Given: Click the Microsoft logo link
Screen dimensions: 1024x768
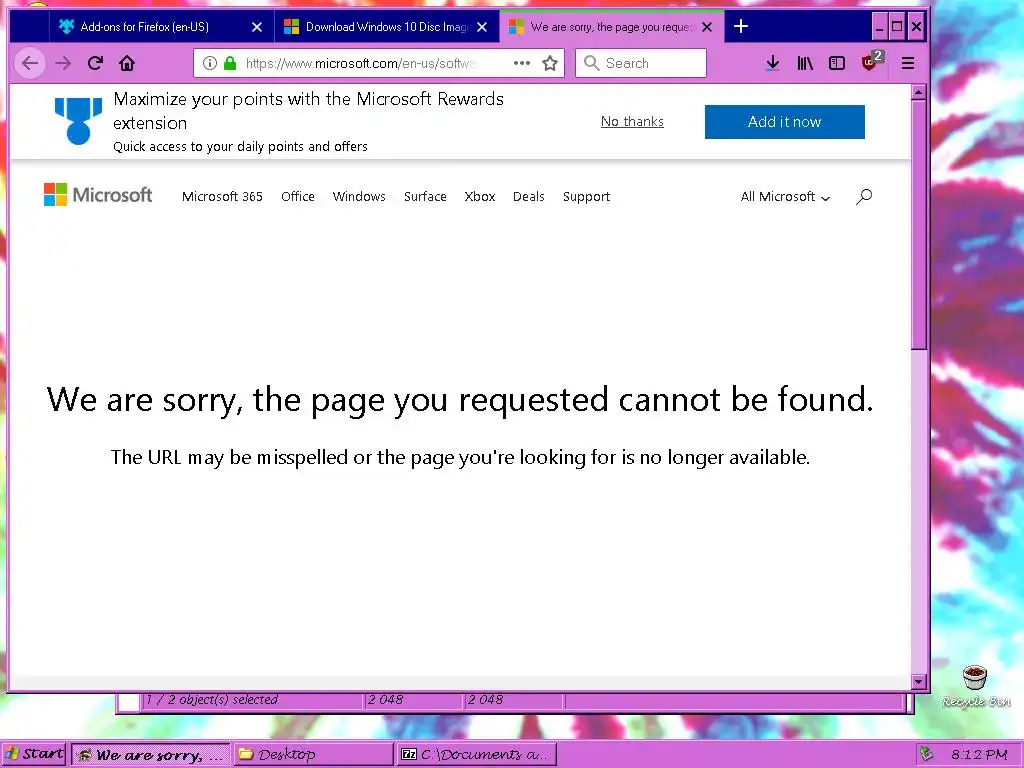Looking at the screenshot, I should [98, 195].
